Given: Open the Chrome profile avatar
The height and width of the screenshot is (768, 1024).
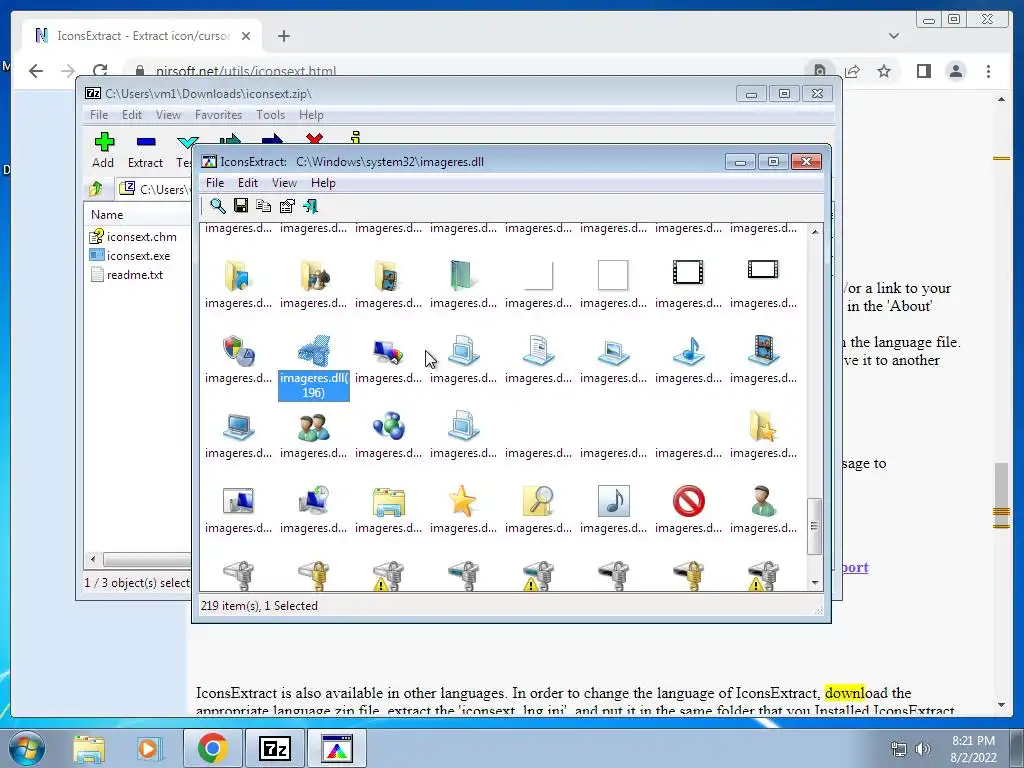Looking at the screenshot, I should coord(955,71).
